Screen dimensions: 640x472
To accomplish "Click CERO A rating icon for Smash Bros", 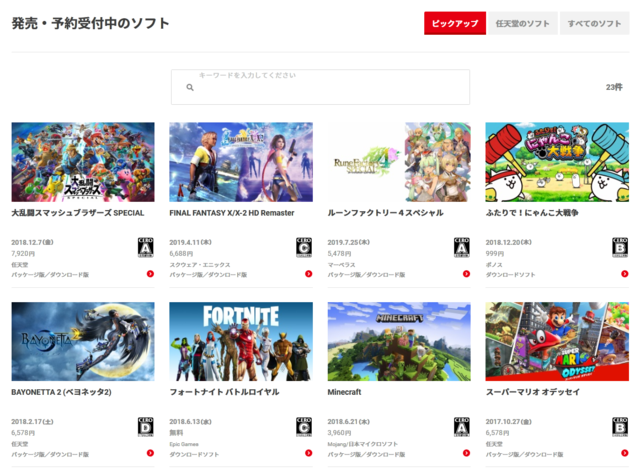I will pos(146,247).
